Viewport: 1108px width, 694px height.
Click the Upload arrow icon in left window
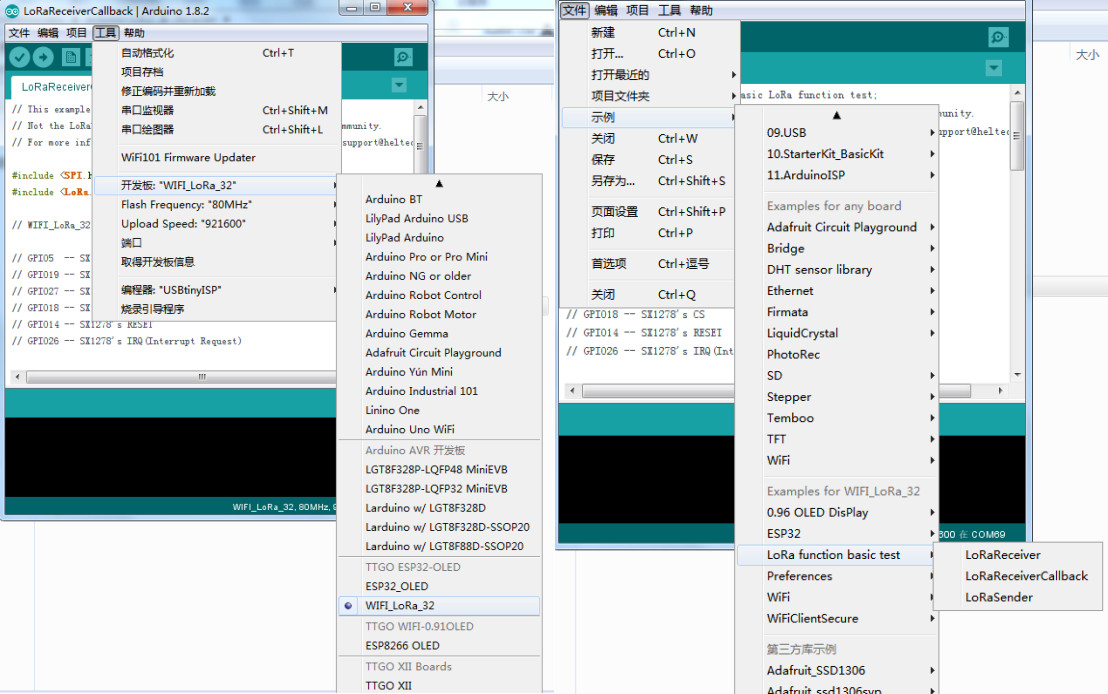[43, 57]
